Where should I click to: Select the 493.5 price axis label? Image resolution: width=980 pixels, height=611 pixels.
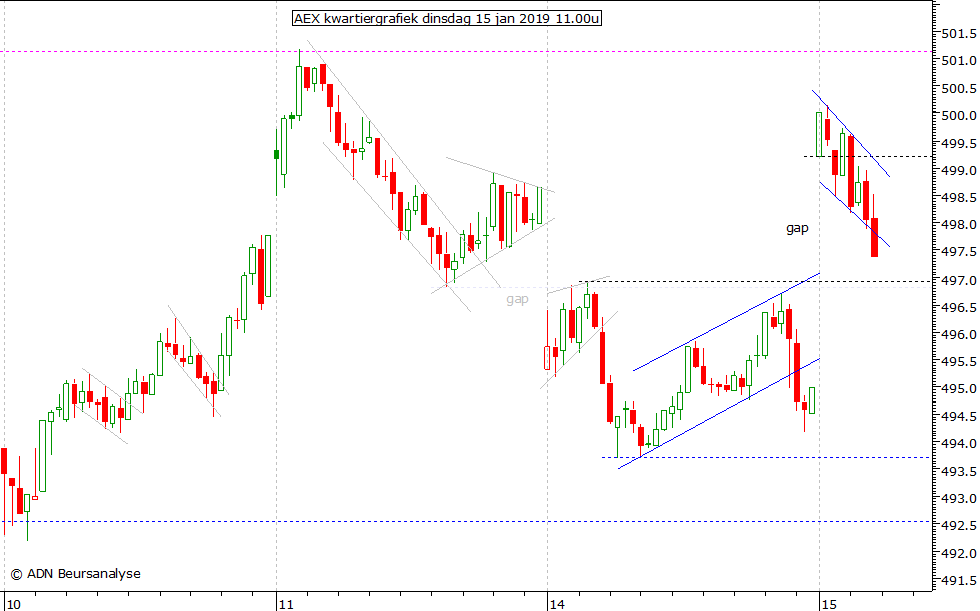click(959, 471)
